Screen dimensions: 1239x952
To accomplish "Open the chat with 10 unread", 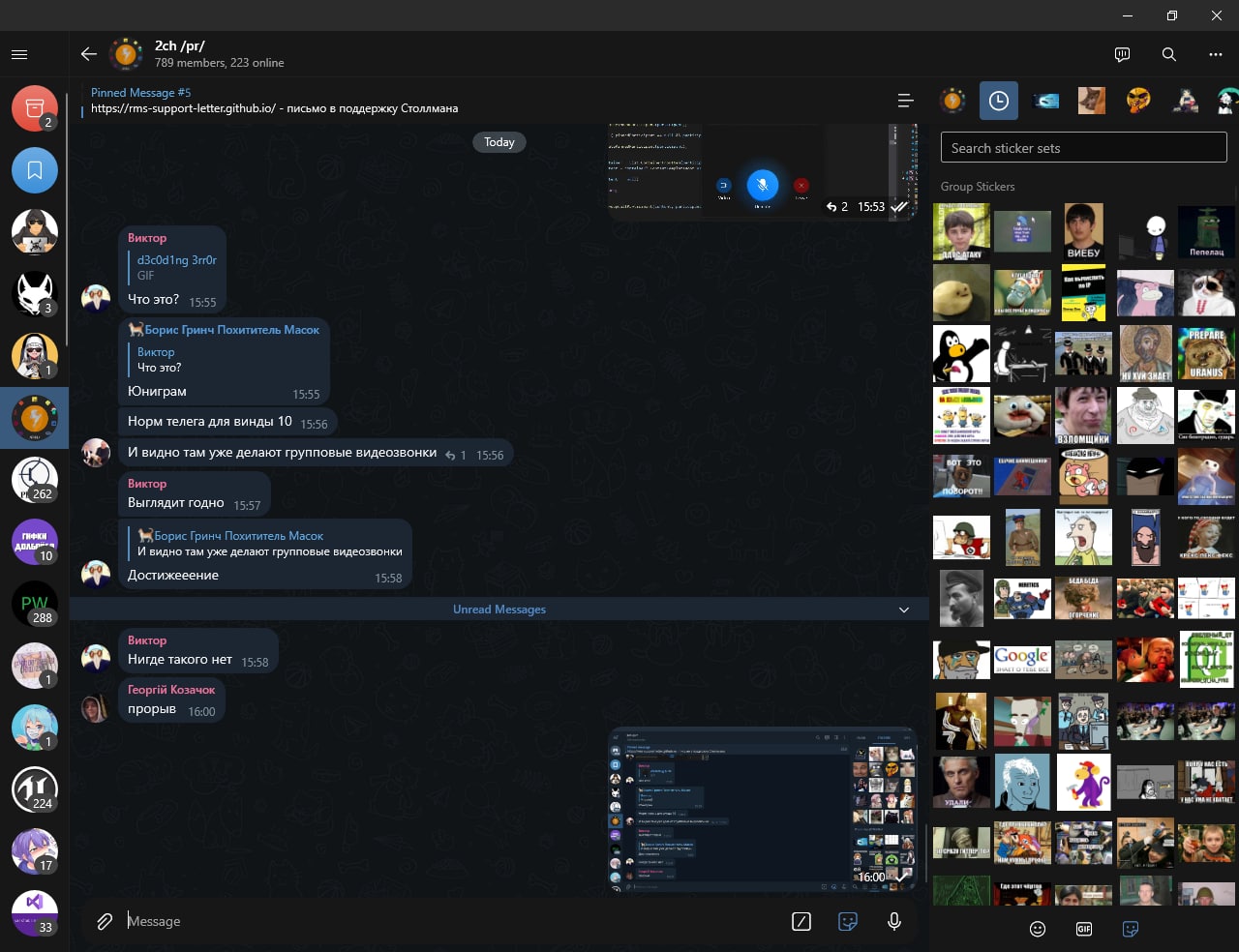I will pyautogui.click(x=35, y=542).
